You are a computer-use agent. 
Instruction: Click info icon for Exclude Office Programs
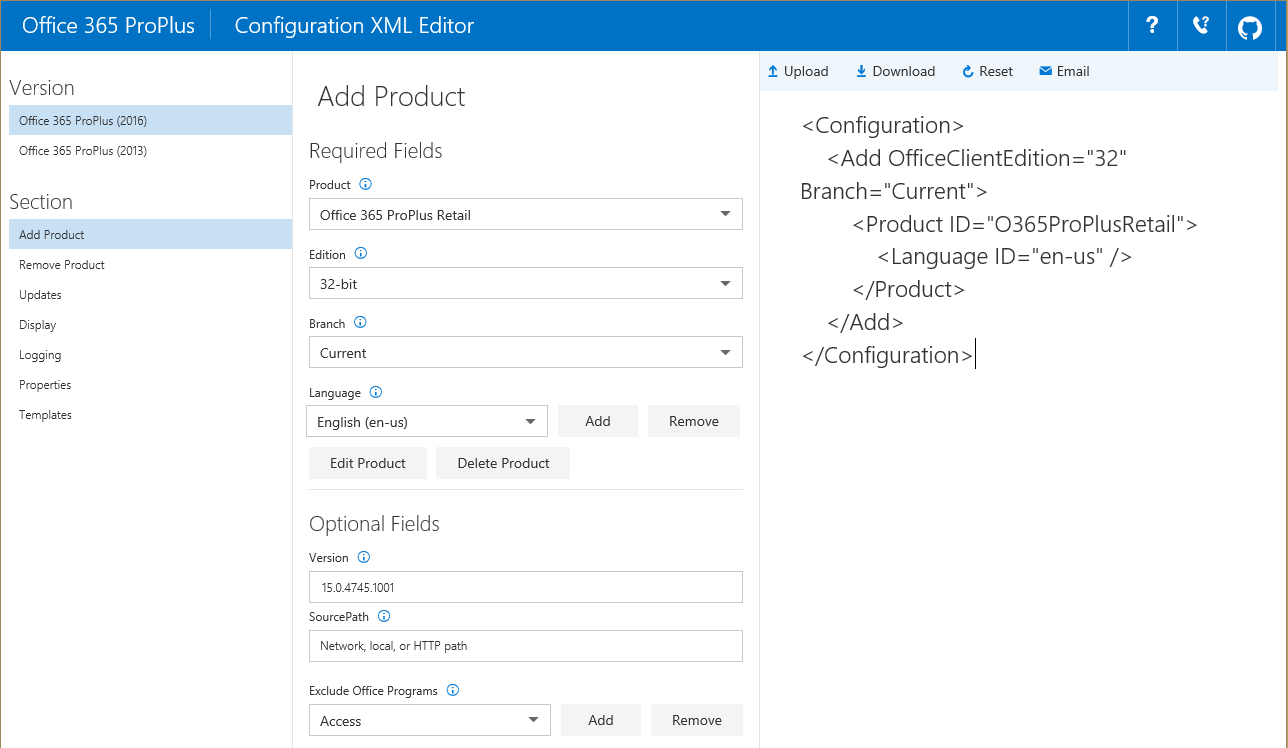click(x=452, y=690)
